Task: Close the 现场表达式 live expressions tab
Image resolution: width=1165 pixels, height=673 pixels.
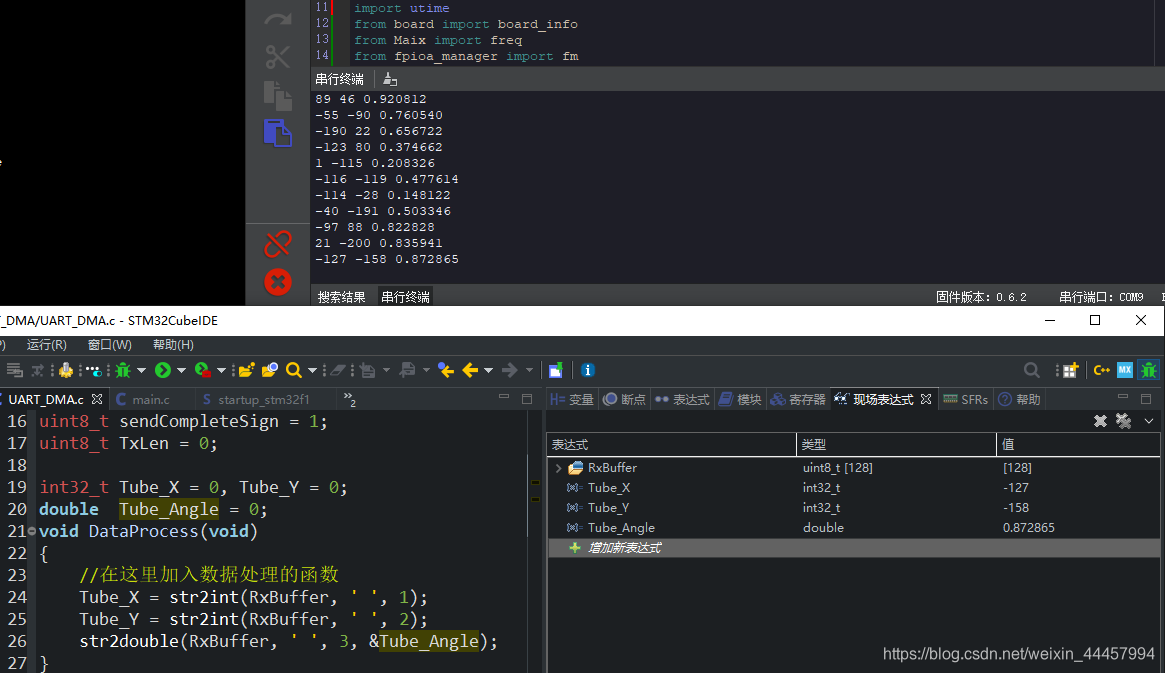Action: point(926,399)
